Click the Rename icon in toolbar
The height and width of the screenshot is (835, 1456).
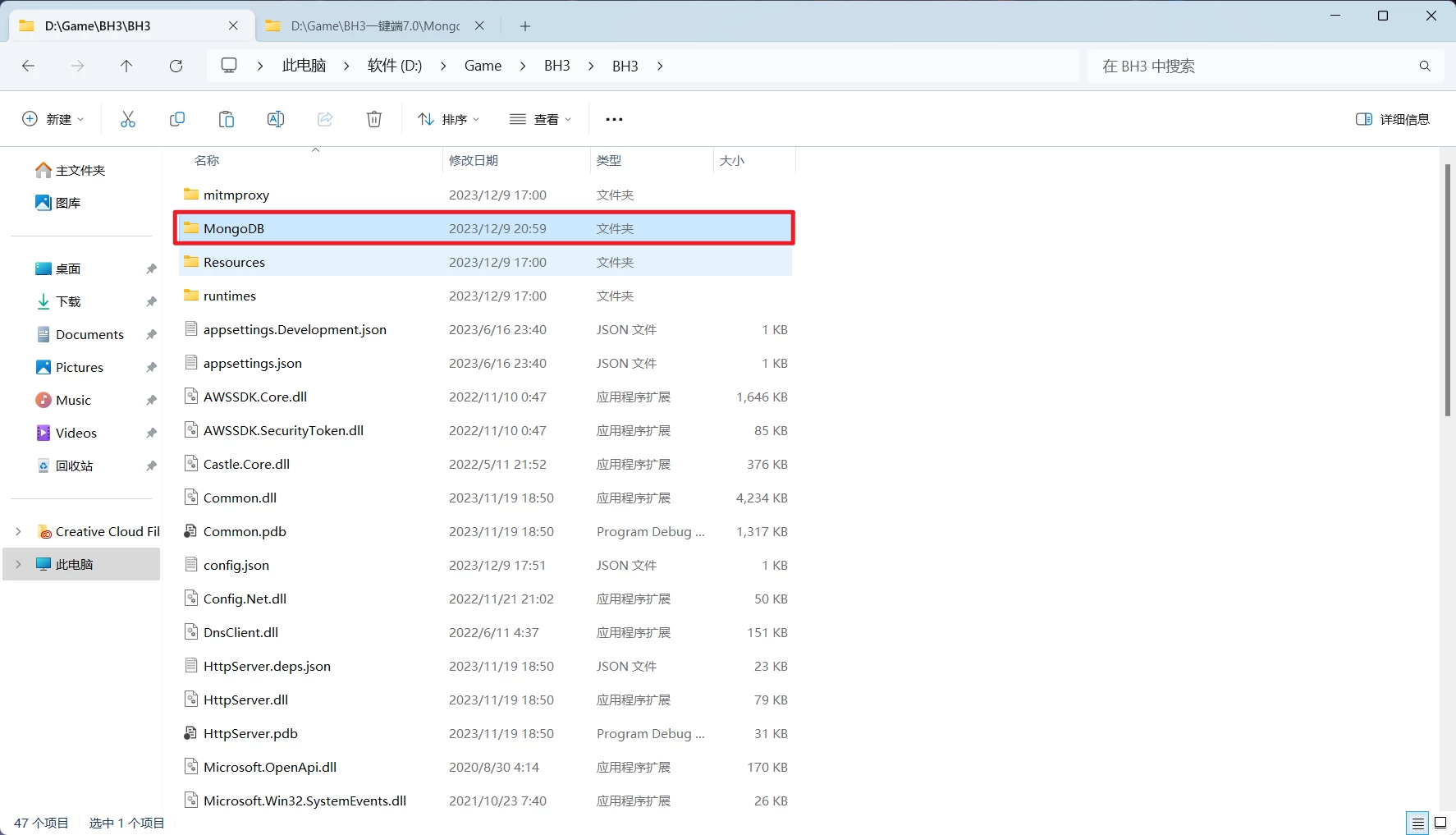pos(276,119)
